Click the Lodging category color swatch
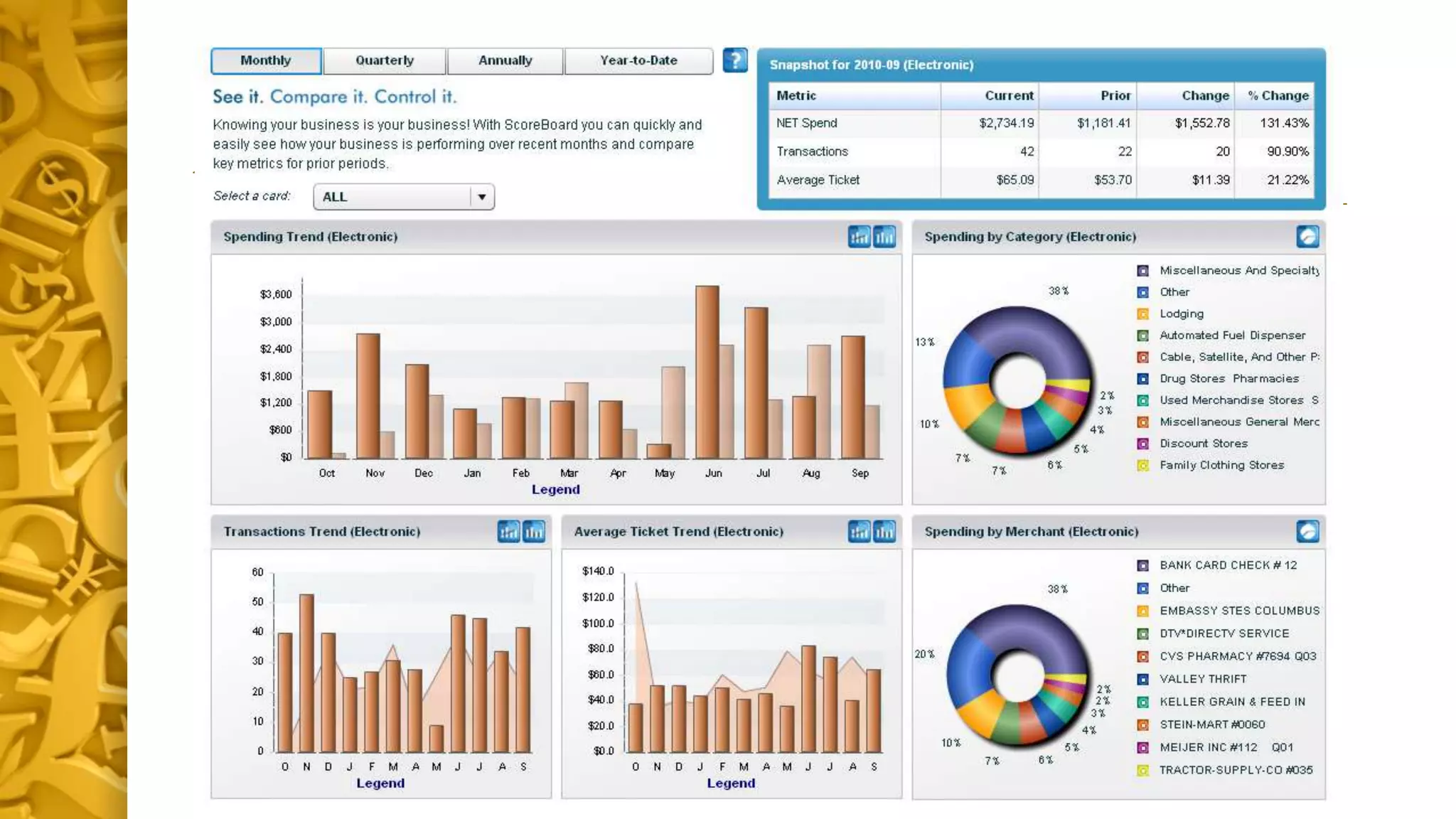Image resolution: width=1456 pixels, height=819 pixels. click(x=1142, y=314)
